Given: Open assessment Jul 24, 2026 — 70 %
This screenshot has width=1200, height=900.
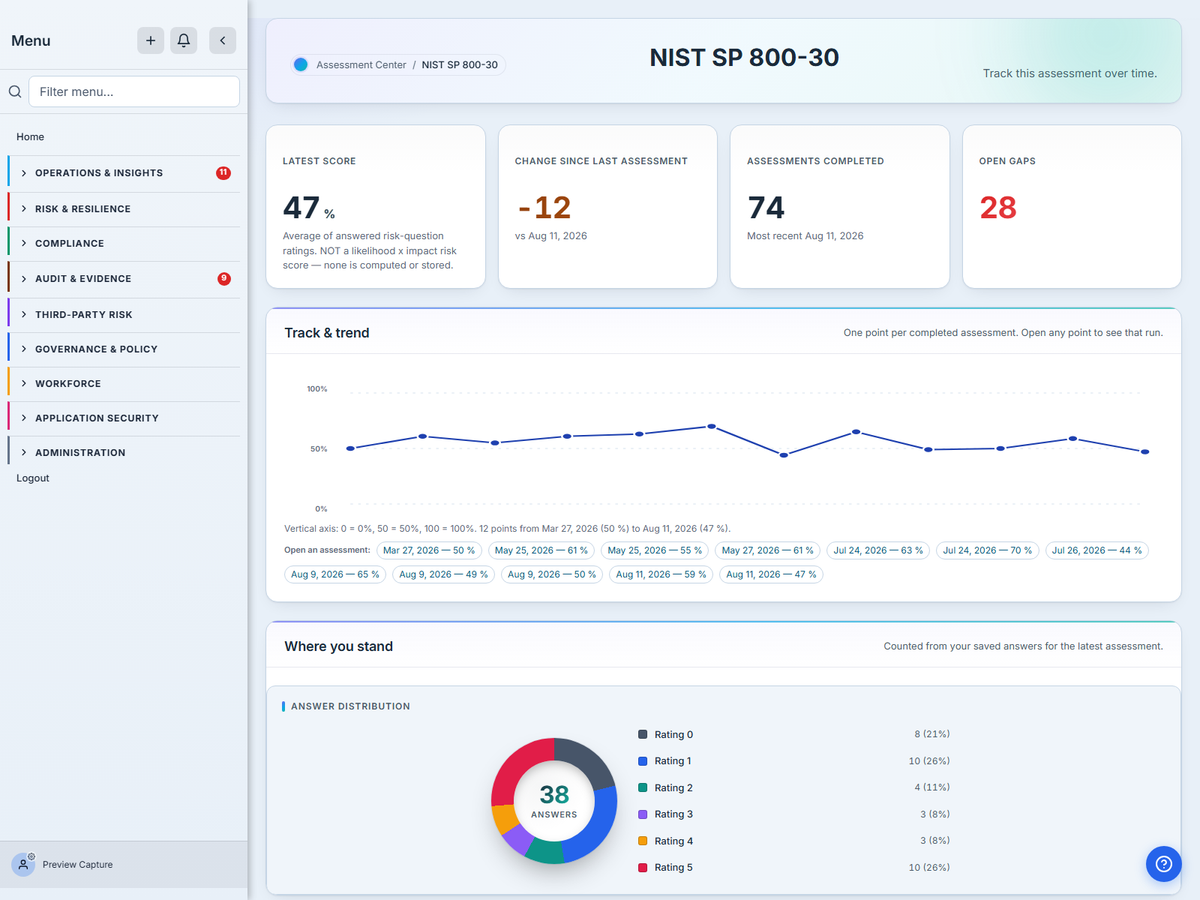Looking at the screenshot, I should pyautogui.click(x=988, y=550).
